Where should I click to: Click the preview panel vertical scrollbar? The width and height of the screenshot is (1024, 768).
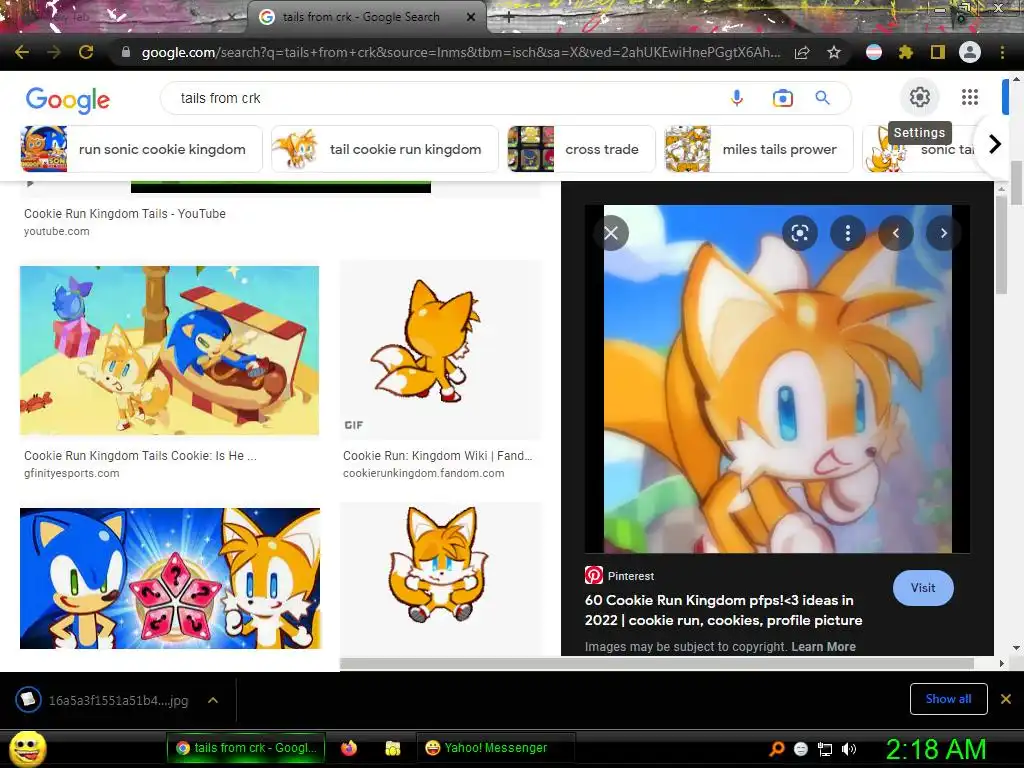[1001, 244]
